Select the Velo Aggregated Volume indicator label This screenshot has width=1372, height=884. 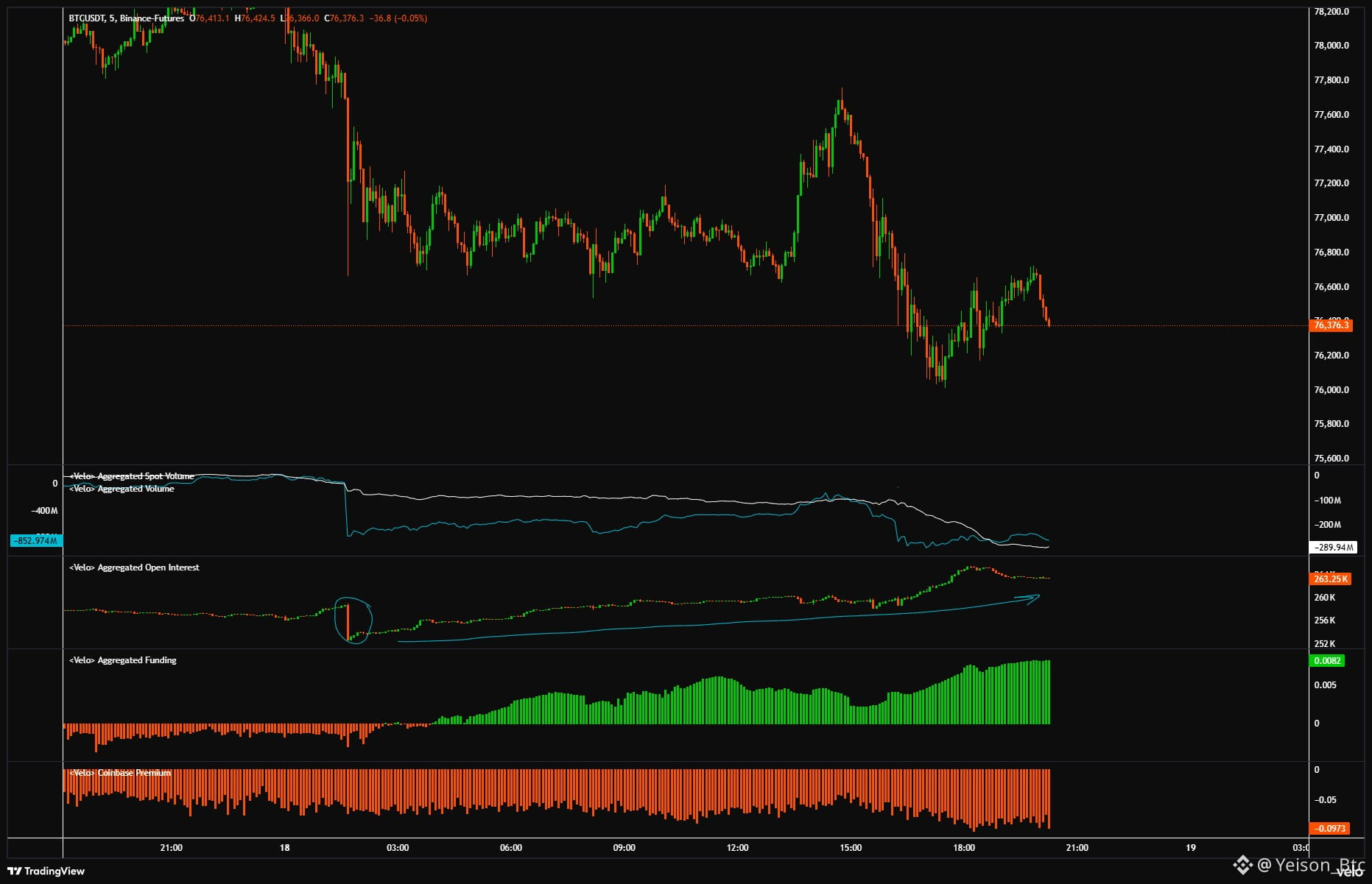tap(122, 489)
